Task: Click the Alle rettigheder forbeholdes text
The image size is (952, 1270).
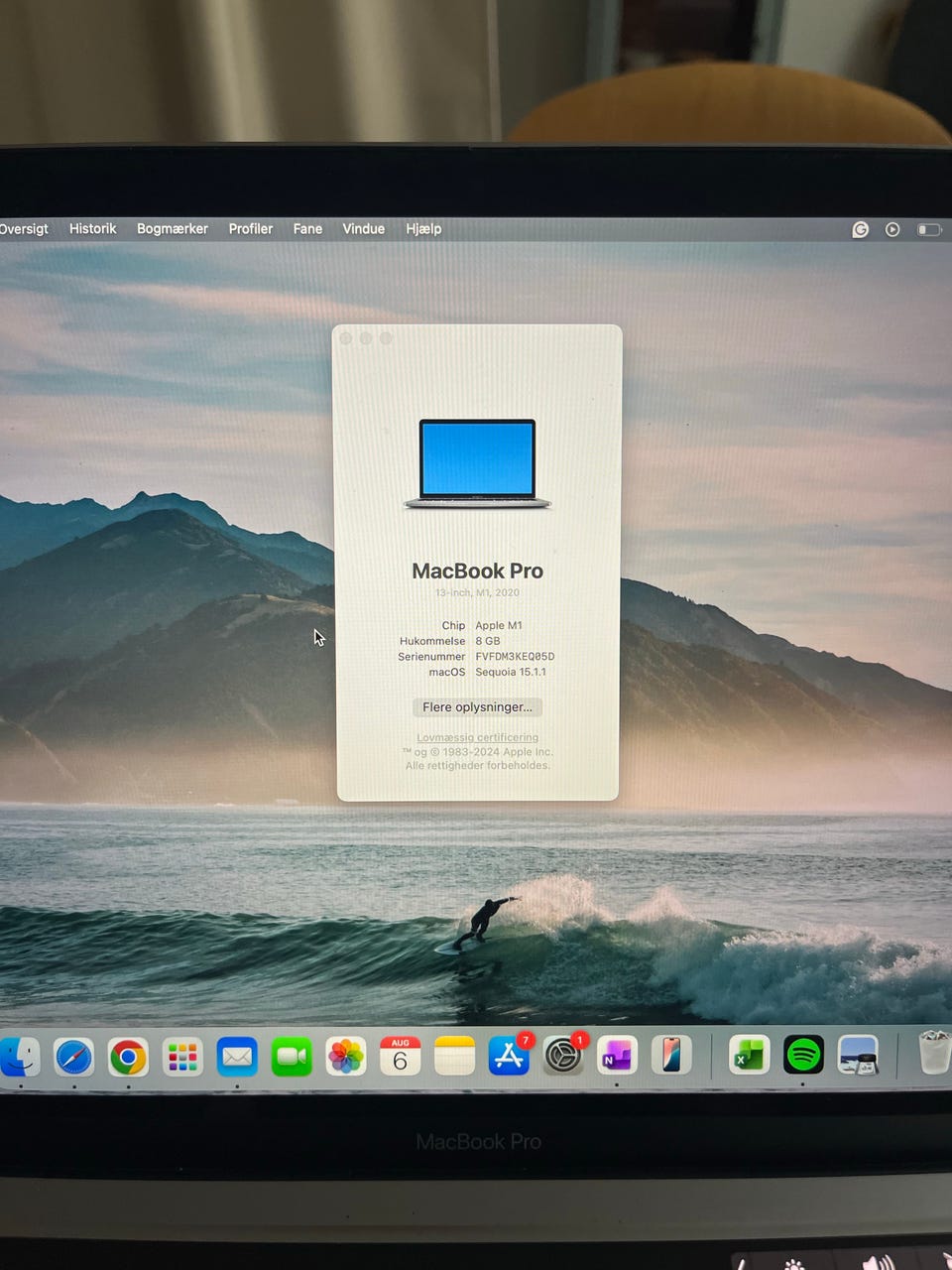Action: (x=477, y=766)
